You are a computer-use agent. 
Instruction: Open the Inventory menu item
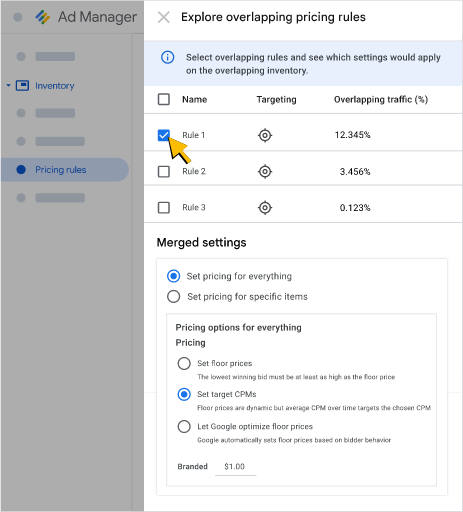55,86
